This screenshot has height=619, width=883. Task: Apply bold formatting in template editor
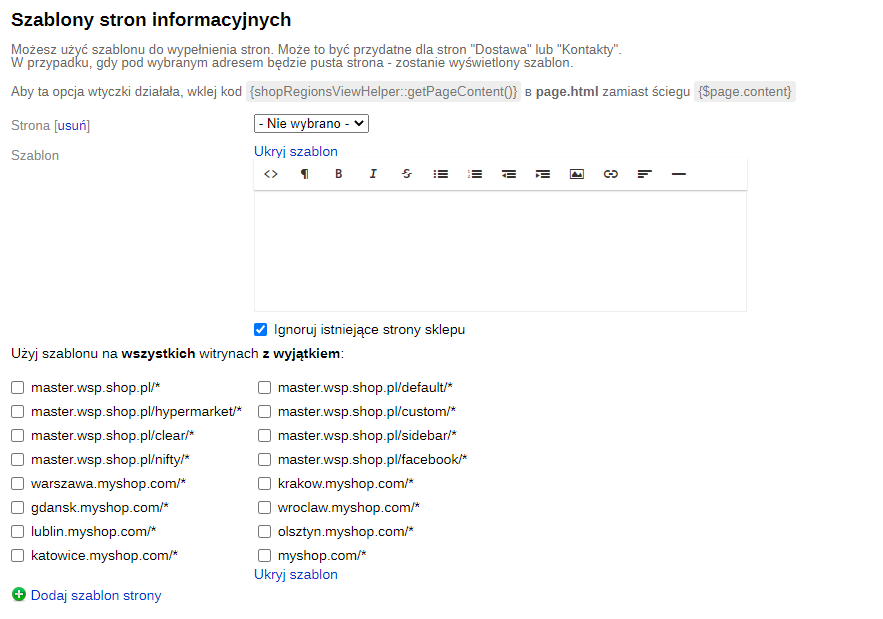click(x=339, y=174)
